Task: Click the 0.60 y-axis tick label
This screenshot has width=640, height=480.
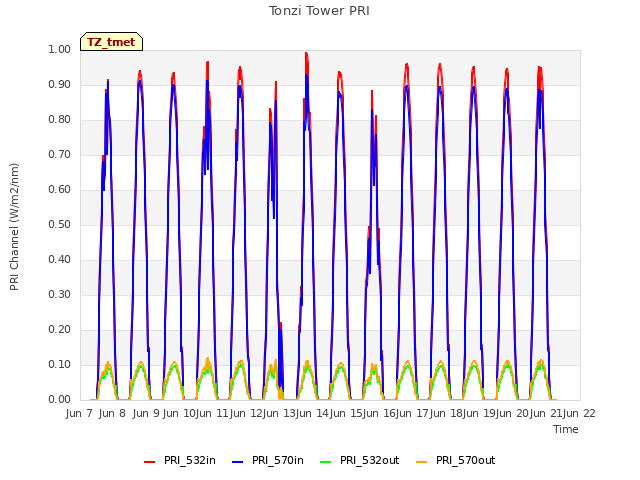Action: 60,189
